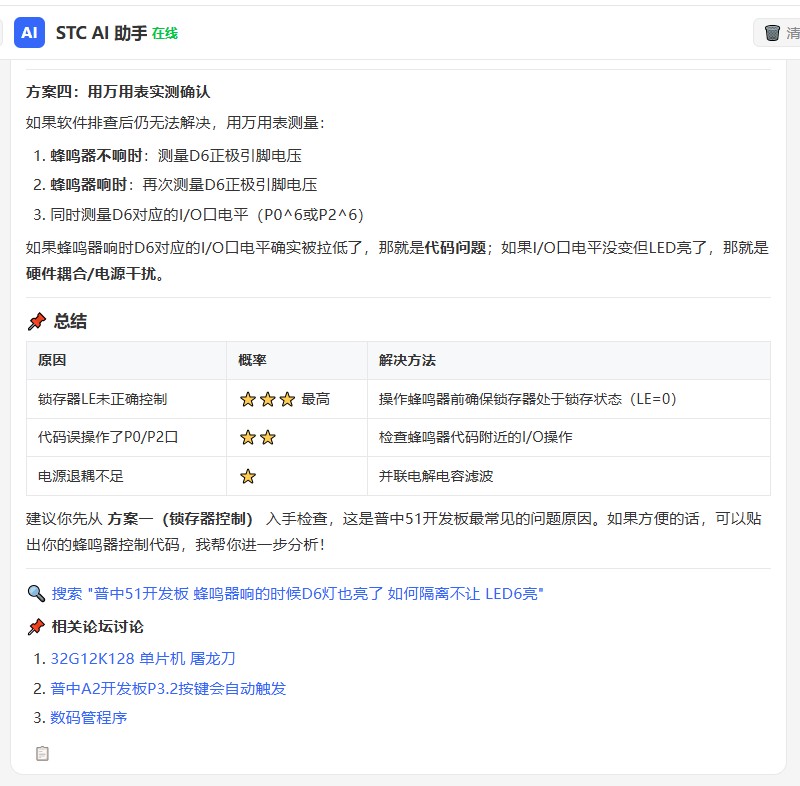Open the forum link 普中A2开发板P3.2按键会自动触发
Image resolution: width=800 pixels, height=786 pixels.
click(168, 689)
